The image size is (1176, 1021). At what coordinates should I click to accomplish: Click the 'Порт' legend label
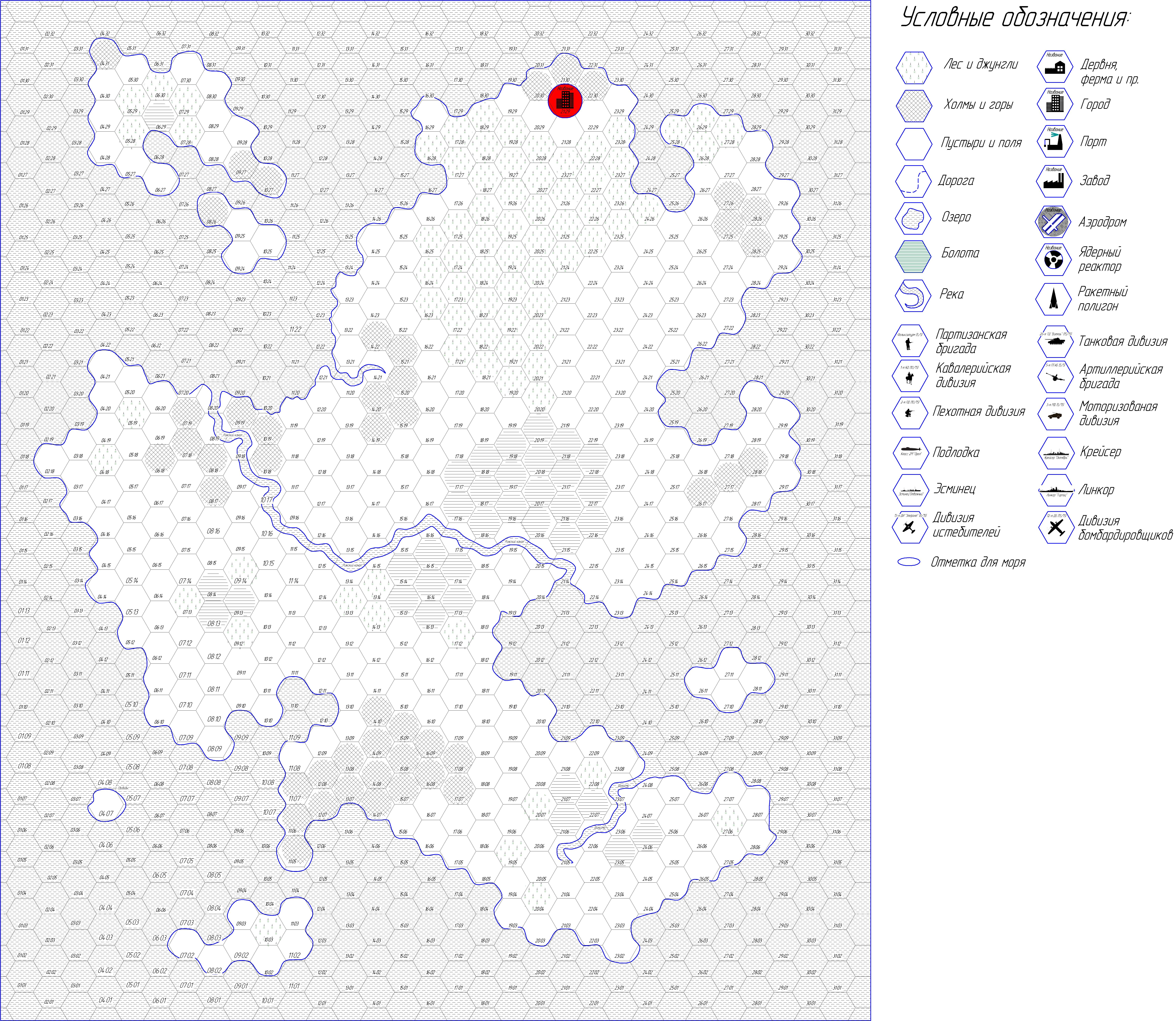(1093, 142)
